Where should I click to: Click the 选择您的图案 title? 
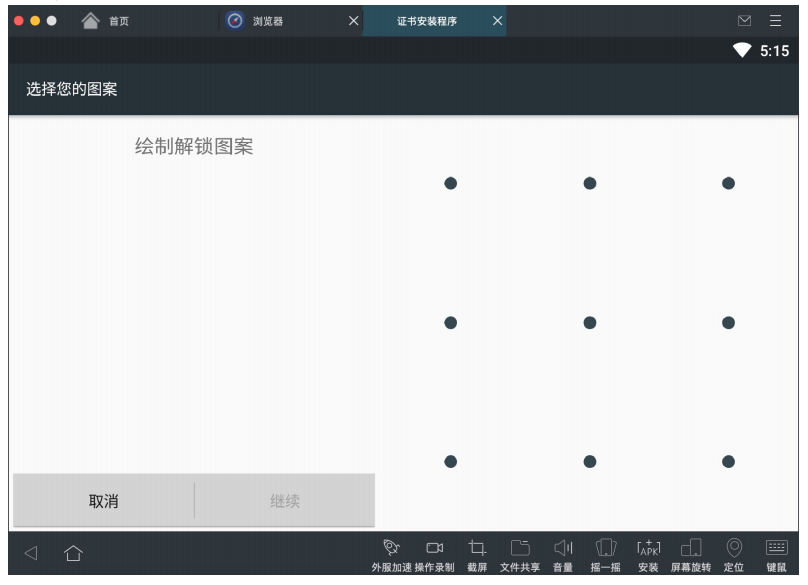(72, 89)
